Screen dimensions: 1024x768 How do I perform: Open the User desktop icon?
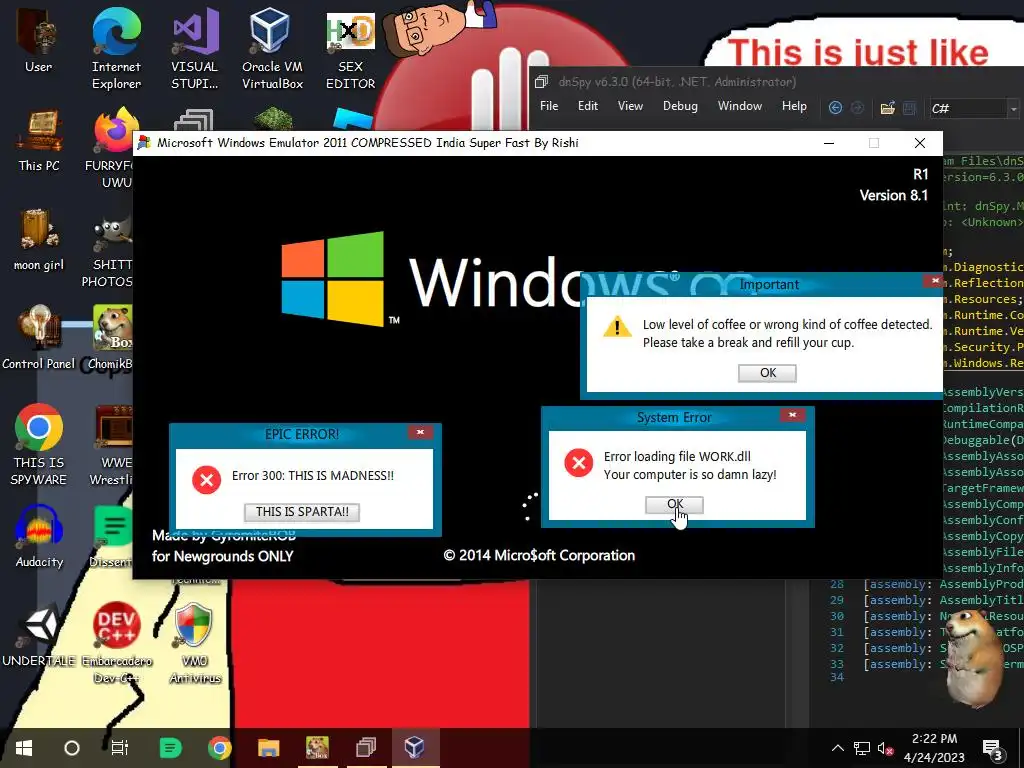(39, 39)
